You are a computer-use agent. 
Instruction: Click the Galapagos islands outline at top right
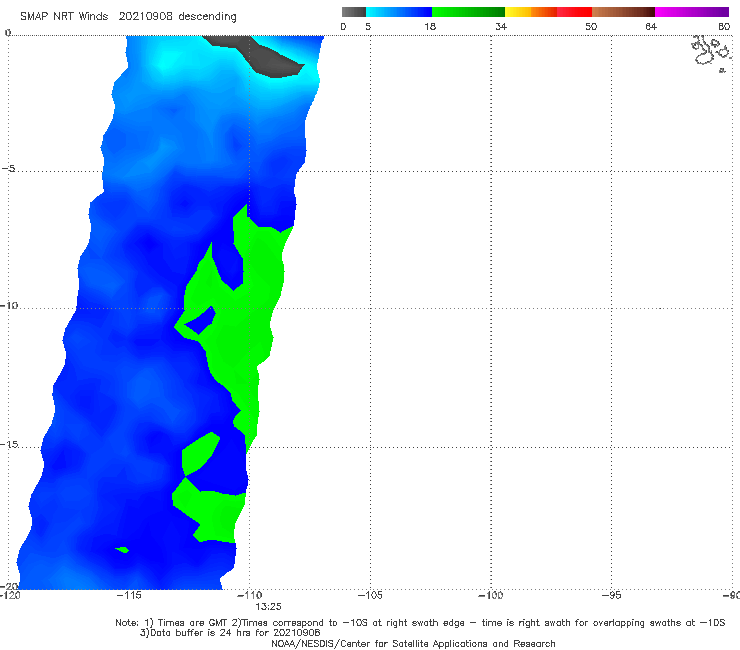click(711, 53)
